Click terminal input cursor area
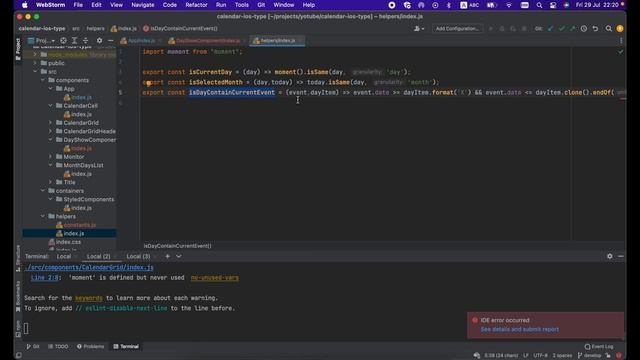Image resolution: width=640 pixels, height=360 pixels. tap(26, 328)
